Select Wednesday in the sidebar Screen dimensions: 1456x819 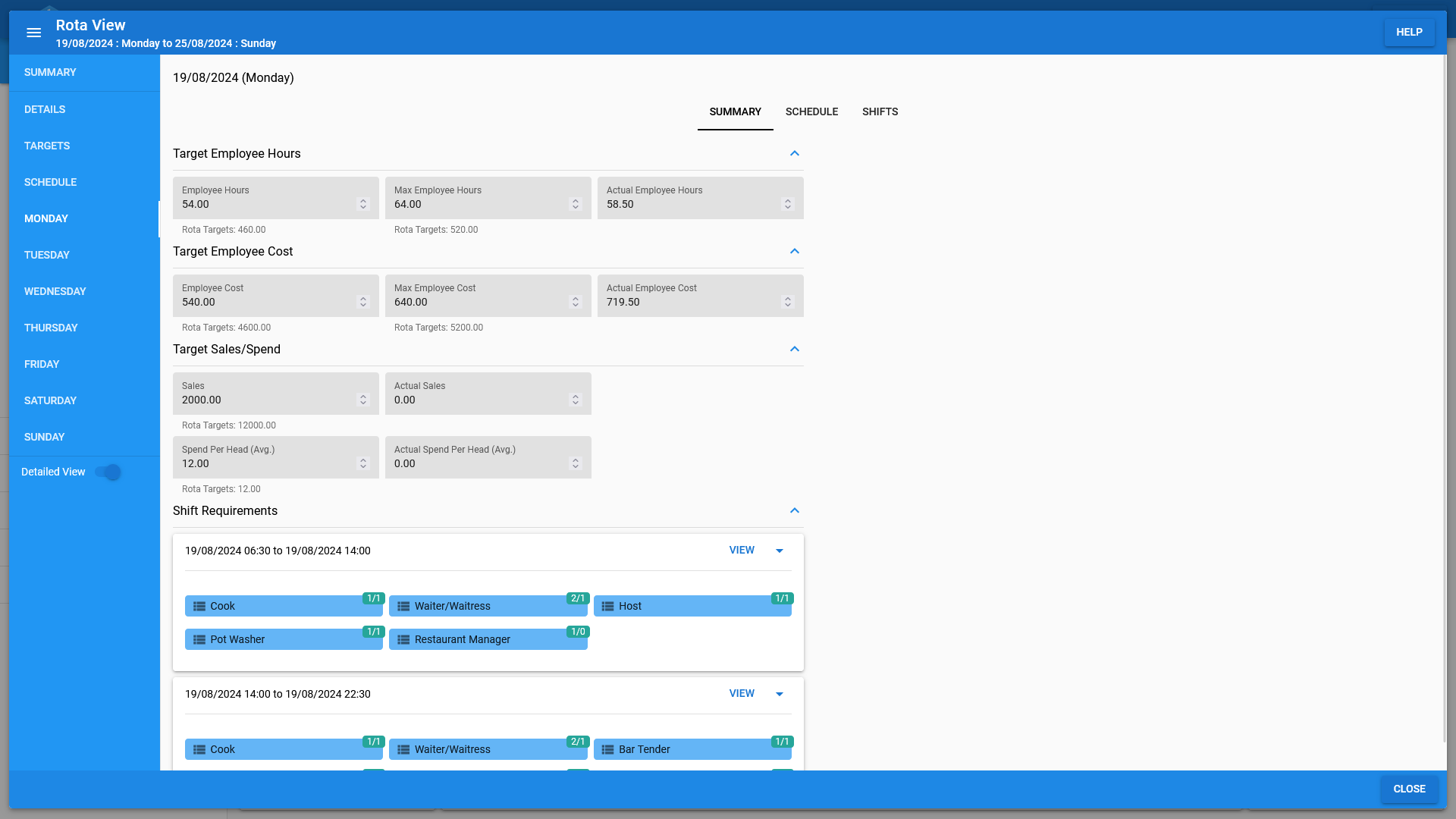coord(84,291)
